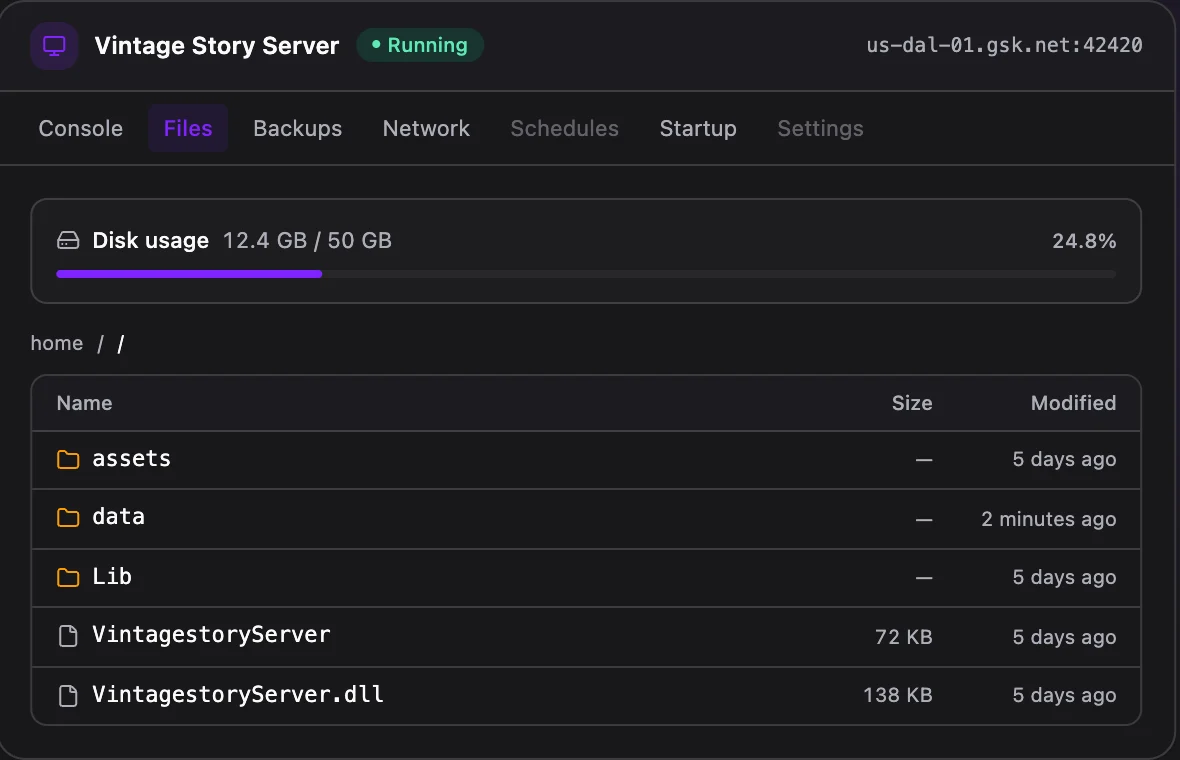Click 5 days ago in assets row
Image resolution: width=1180 pixels, height=760 pixels.
pyautogui.click(x=1064, y=460)
